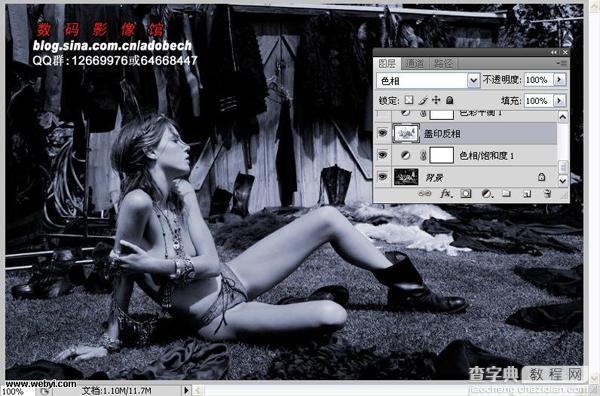The image size is (600, 396).
Task: Select the 色相/饱和度 1 layer name
Action: pos(486,155)
